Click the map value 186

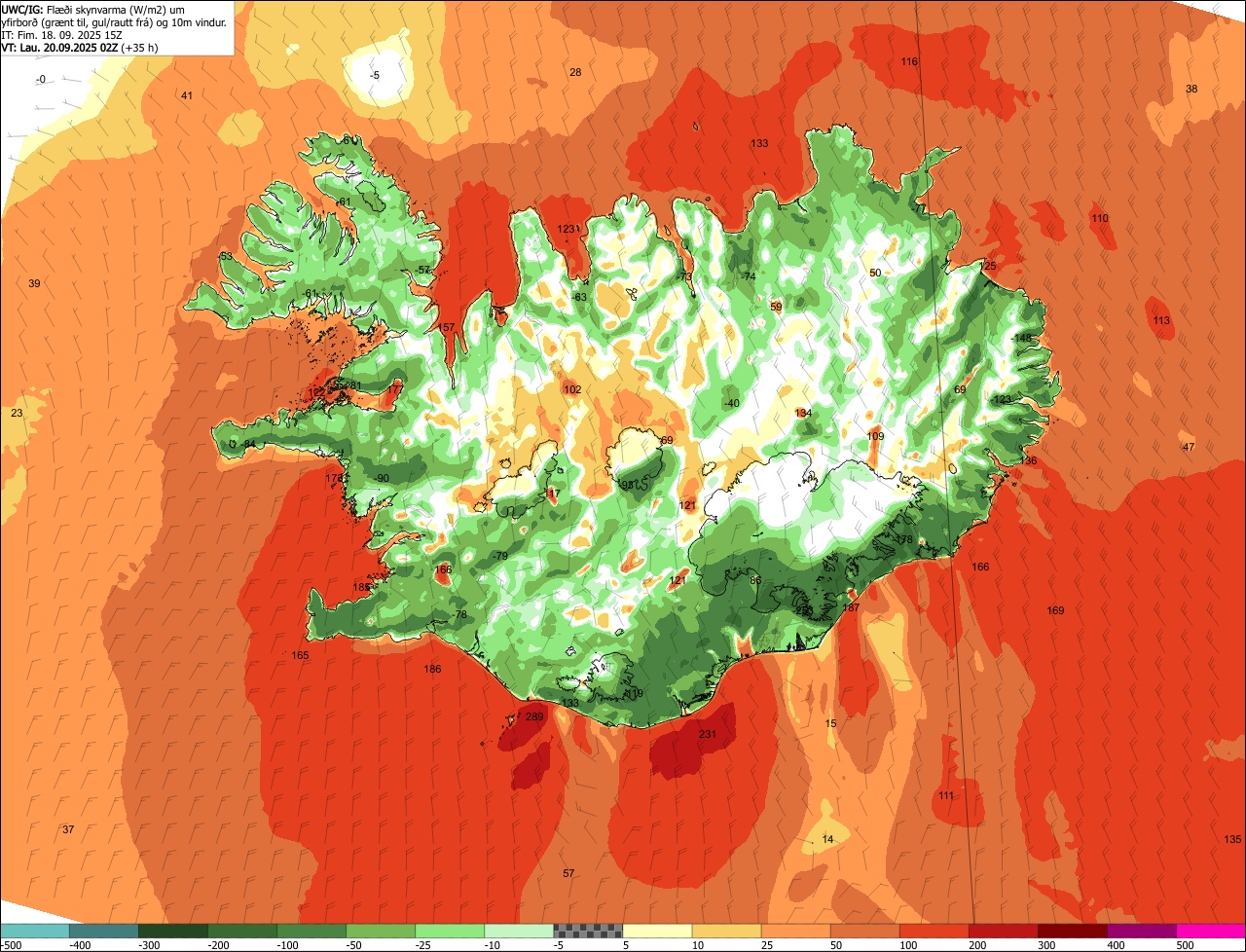(433, 669)
